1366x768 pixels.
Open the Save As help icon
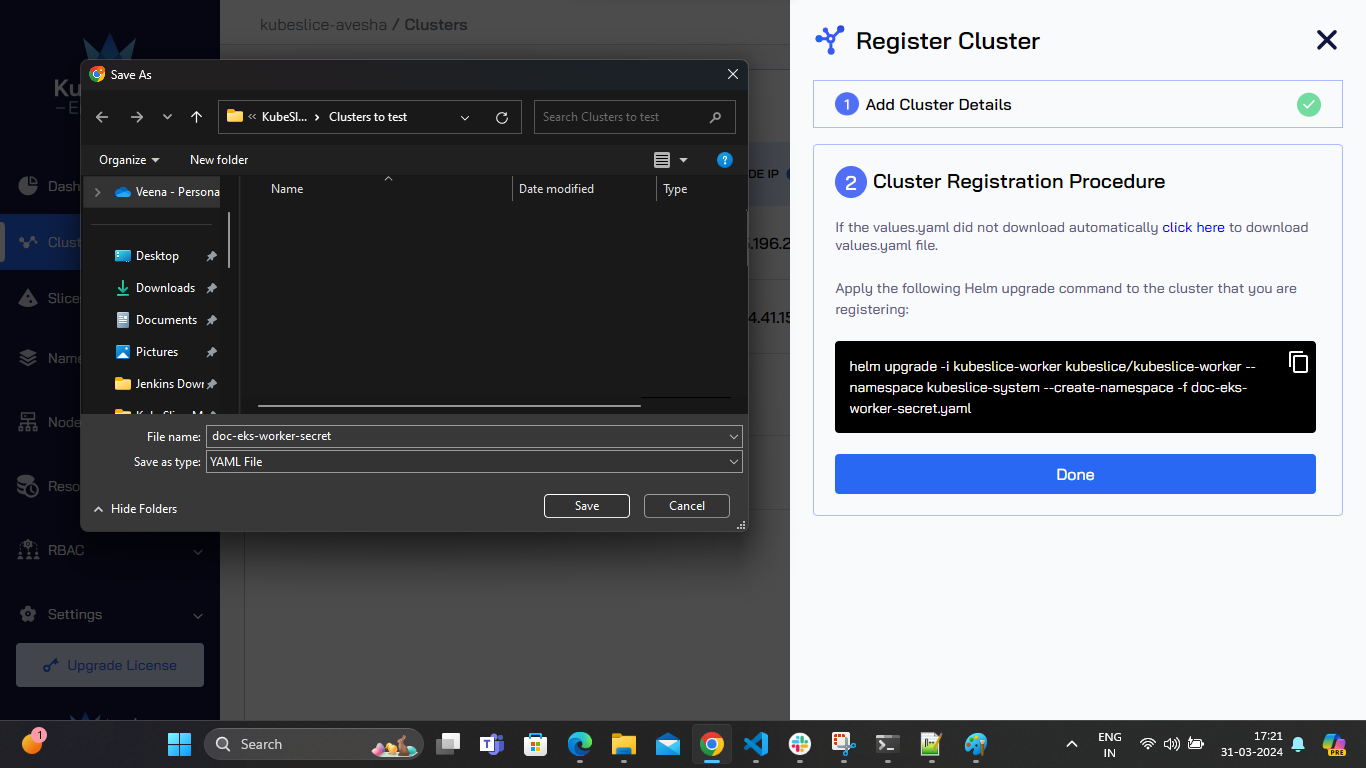click(x=725, y=160)
